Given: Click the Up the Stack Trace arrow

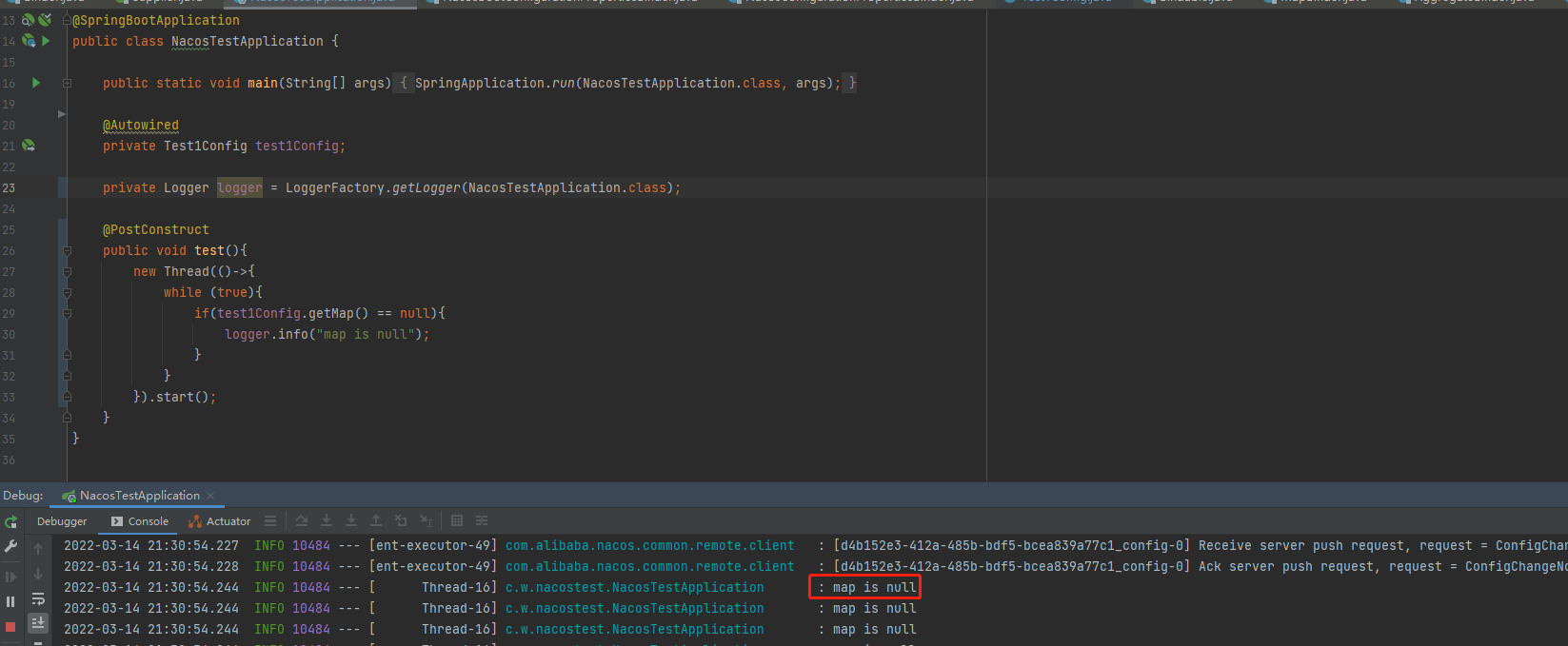Looking at the screenshot, I should (x=38, y=549).
